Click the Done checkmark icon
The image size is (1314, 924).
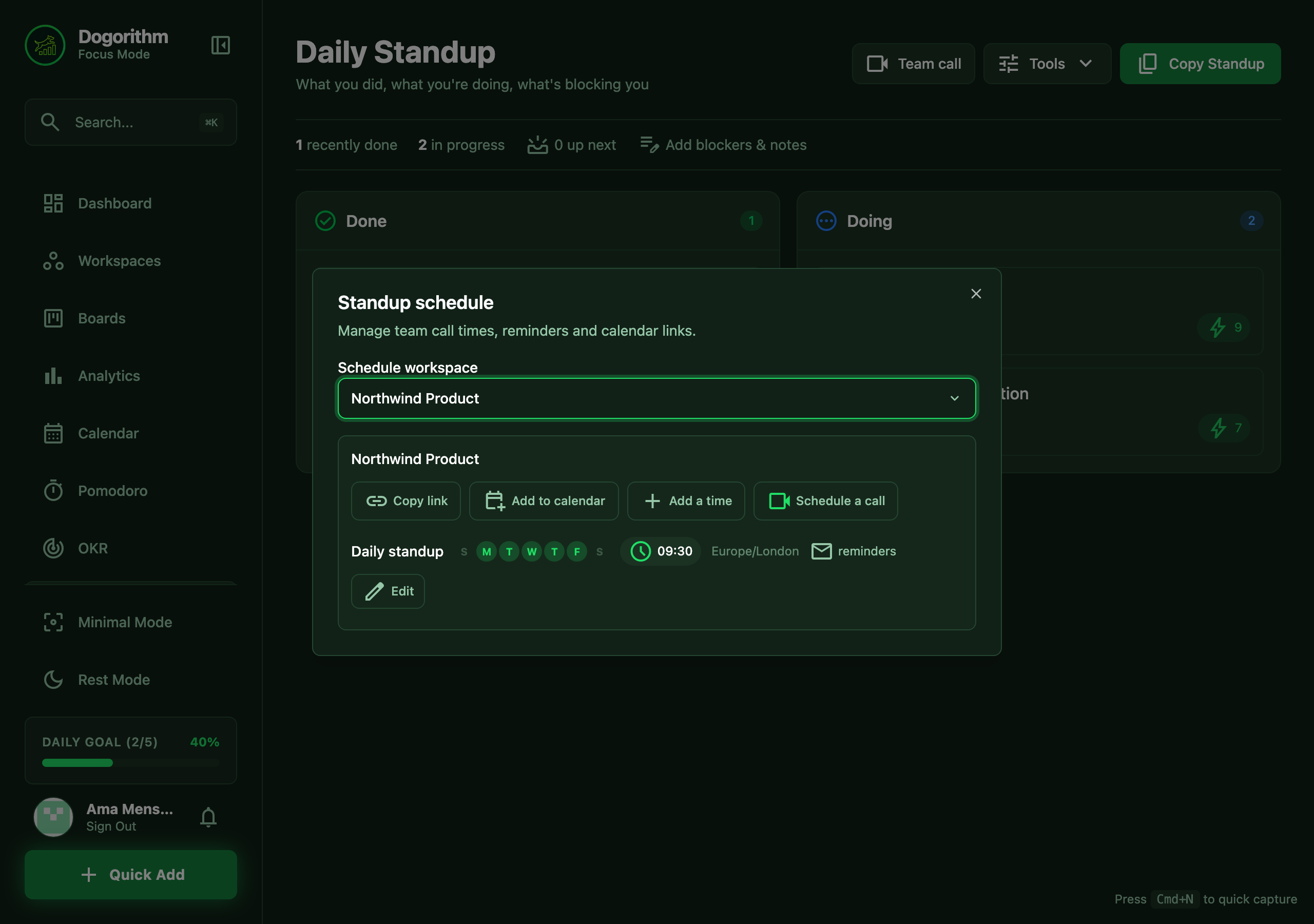click(x=325, y=221)
